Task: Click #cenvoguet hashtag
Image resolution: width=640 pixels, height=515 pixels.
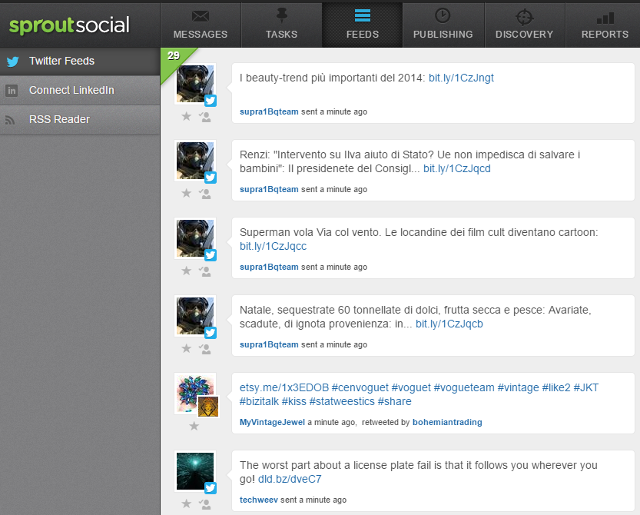Action: tap(360, 388)
